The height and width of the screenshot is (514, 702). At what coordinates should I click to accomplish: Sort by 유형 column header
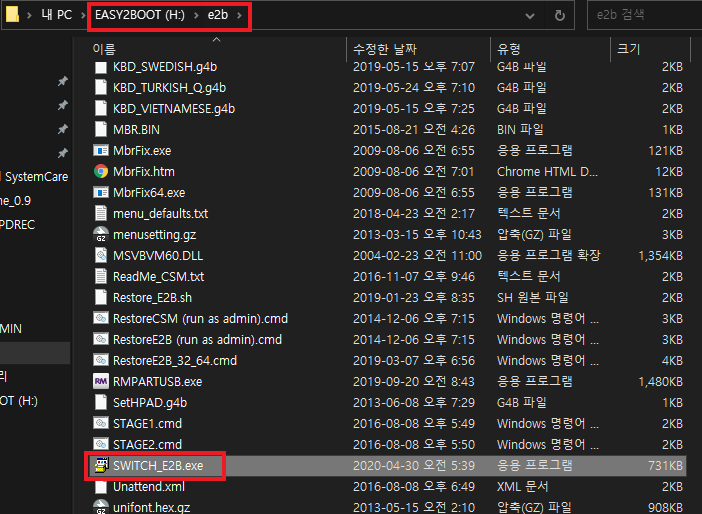pyautogui.click(x=509, y=49)
